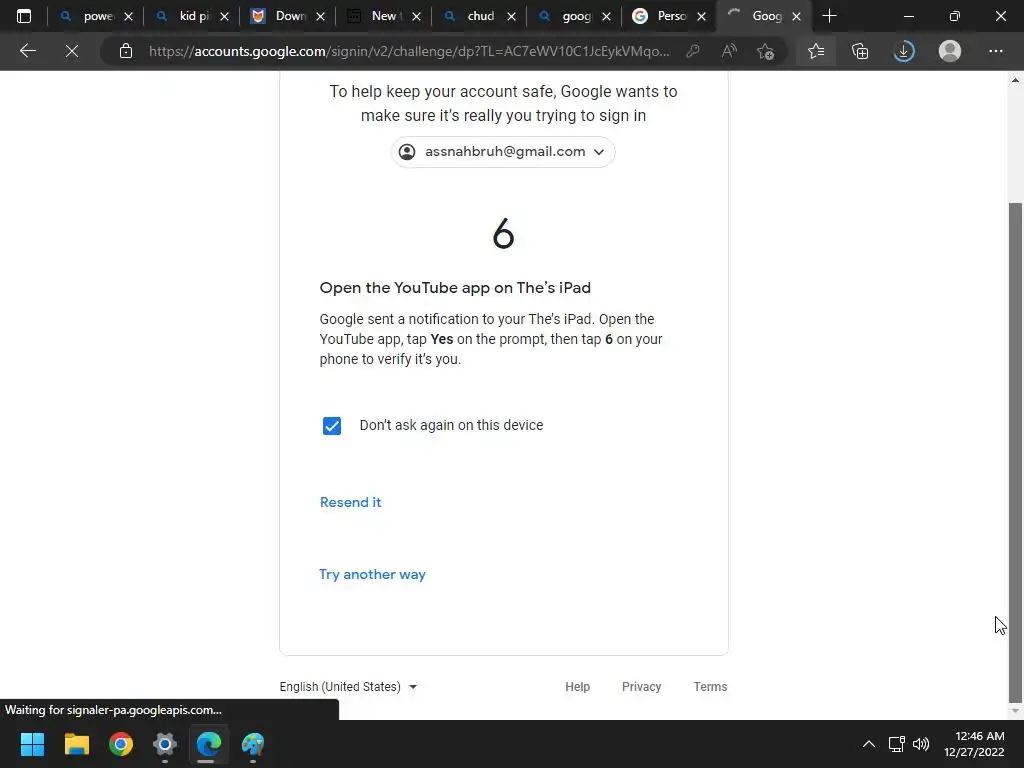Open the Collections icon
The width and height of the screenshot is (1024, 768).
coord(860,51)
